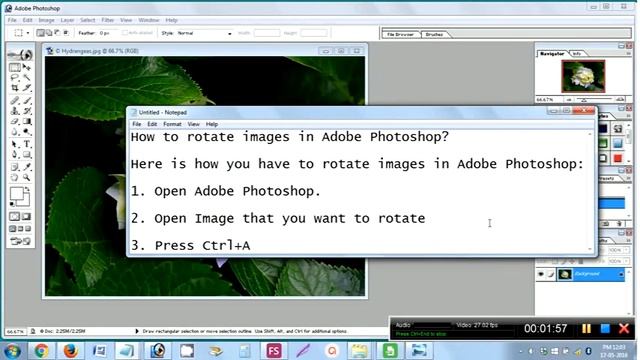Open Firefox from taskbar
Viewport: 640px width, 360px height.
(x=70, y=351)
